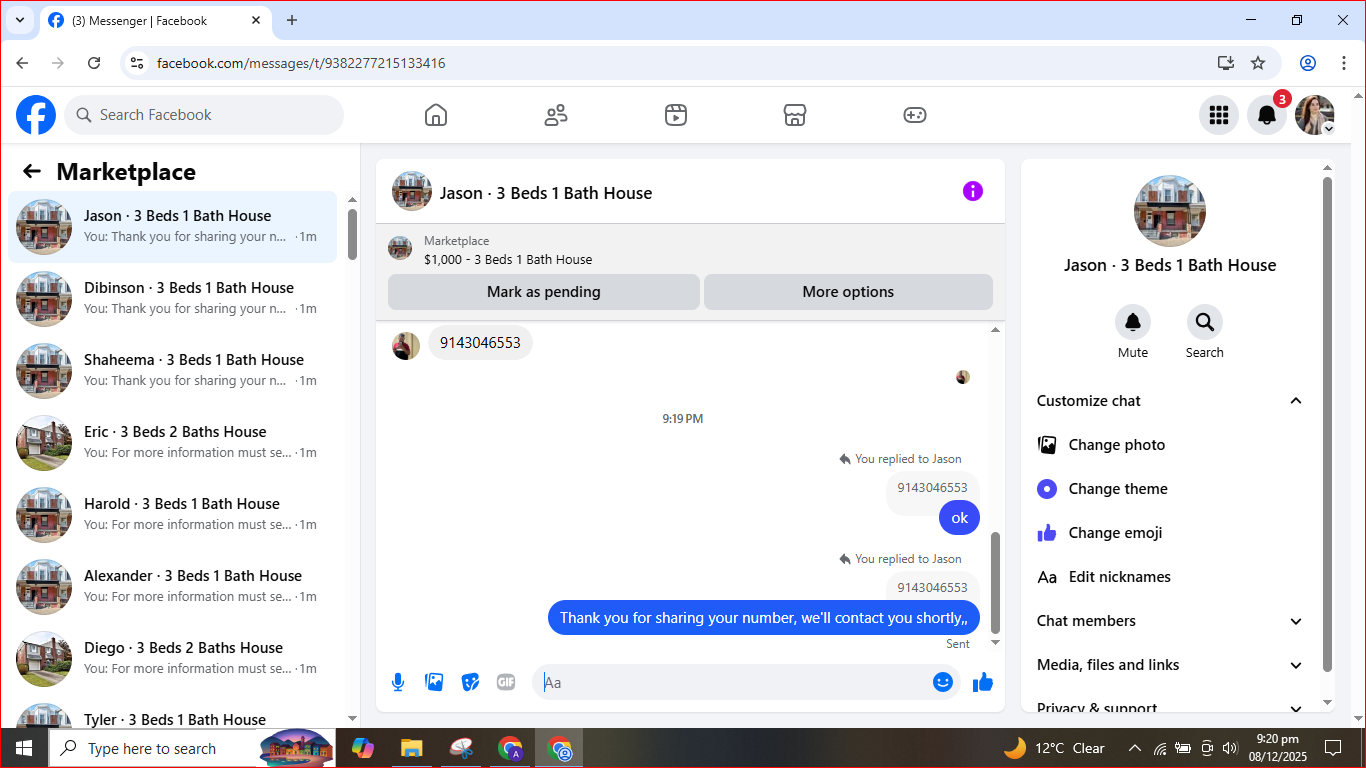Select Change theme option
This screenshot has width=1366, height=768.
click(1170, 489)
